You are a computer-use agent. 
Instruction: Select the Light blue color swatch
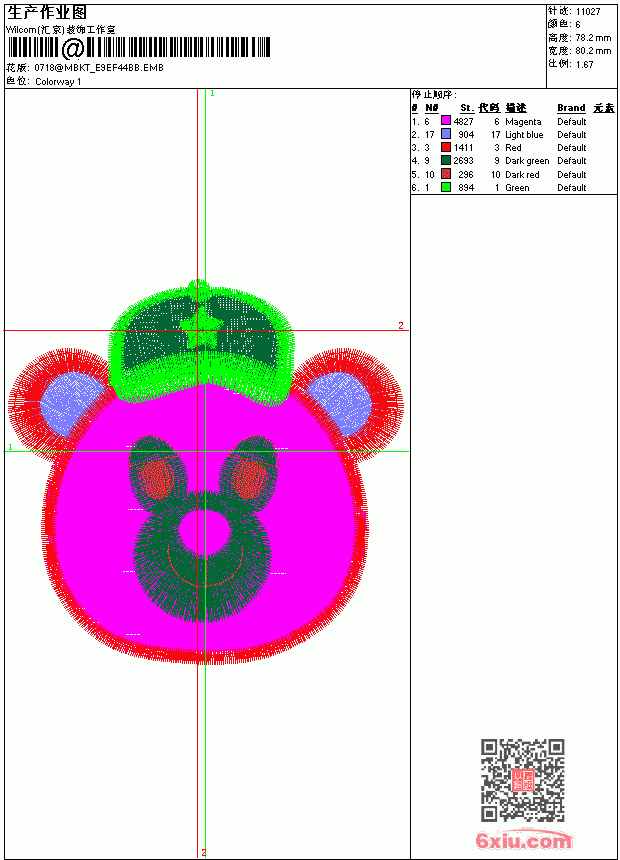pos(446,134)
